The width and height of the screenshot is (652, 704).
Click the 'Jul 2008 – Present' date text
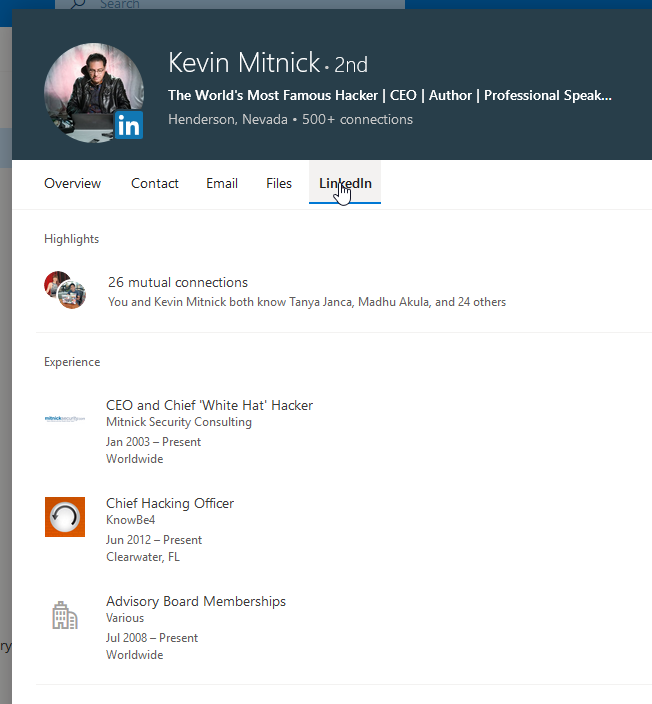[x=152, y=638]
